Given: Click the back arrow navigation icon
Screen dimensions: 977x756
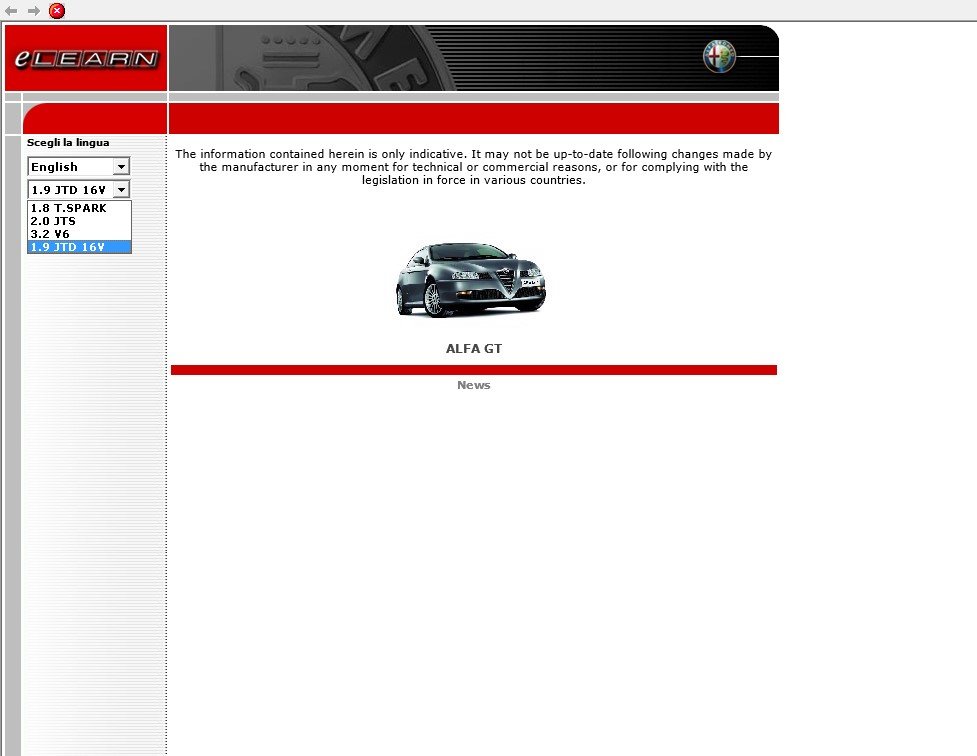Looking at the screenshot, I should [11, 11].
